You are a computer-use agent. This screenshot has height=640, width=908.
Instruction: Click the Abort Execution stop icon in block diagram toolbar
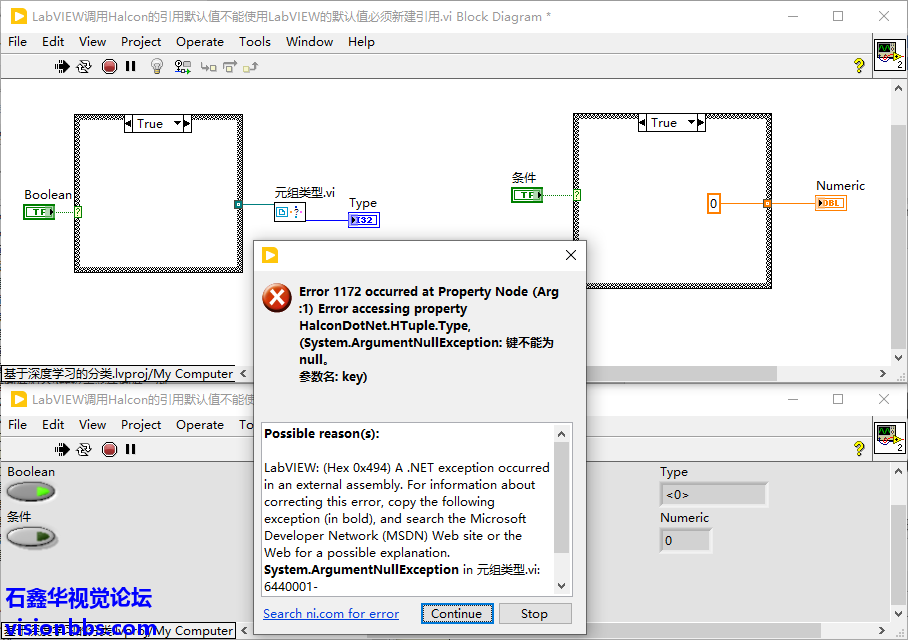109,66
